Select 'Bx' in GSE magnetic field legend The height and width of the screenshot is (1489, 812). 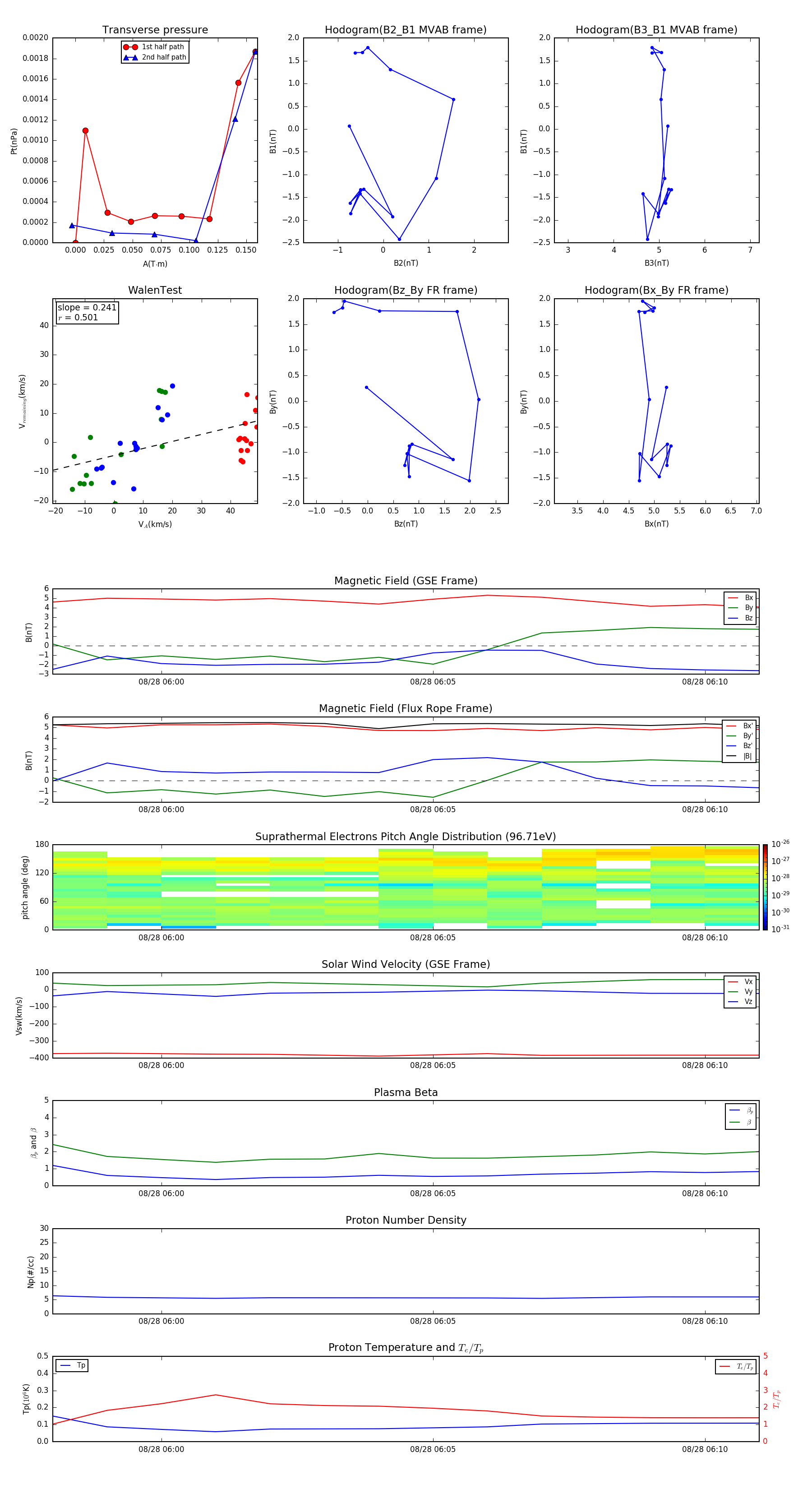click(741, 598)
